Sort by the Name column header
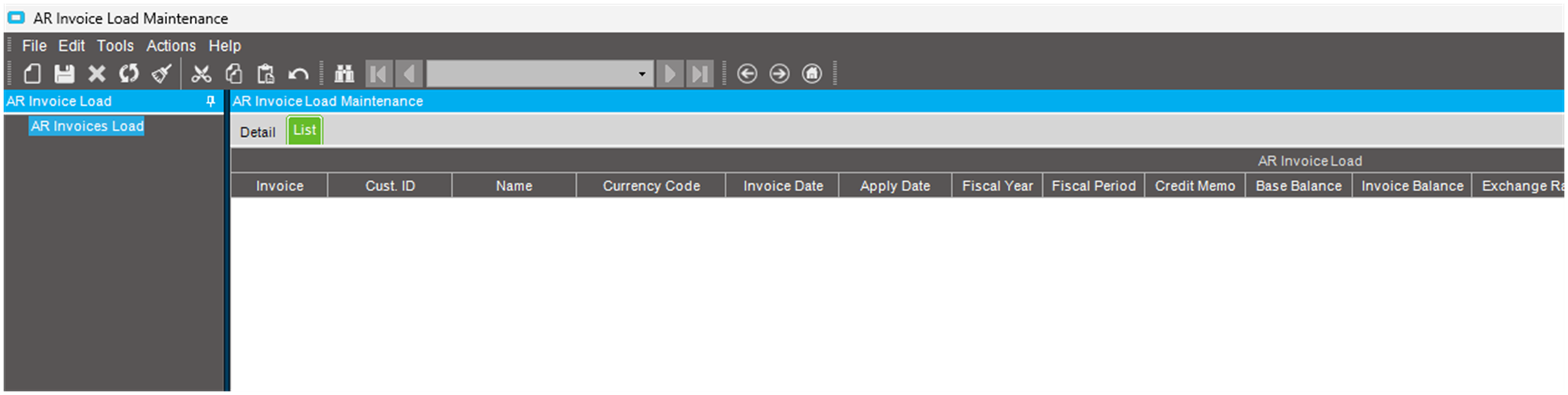This screenshot has height=395, width=1568. coord(514,186)
